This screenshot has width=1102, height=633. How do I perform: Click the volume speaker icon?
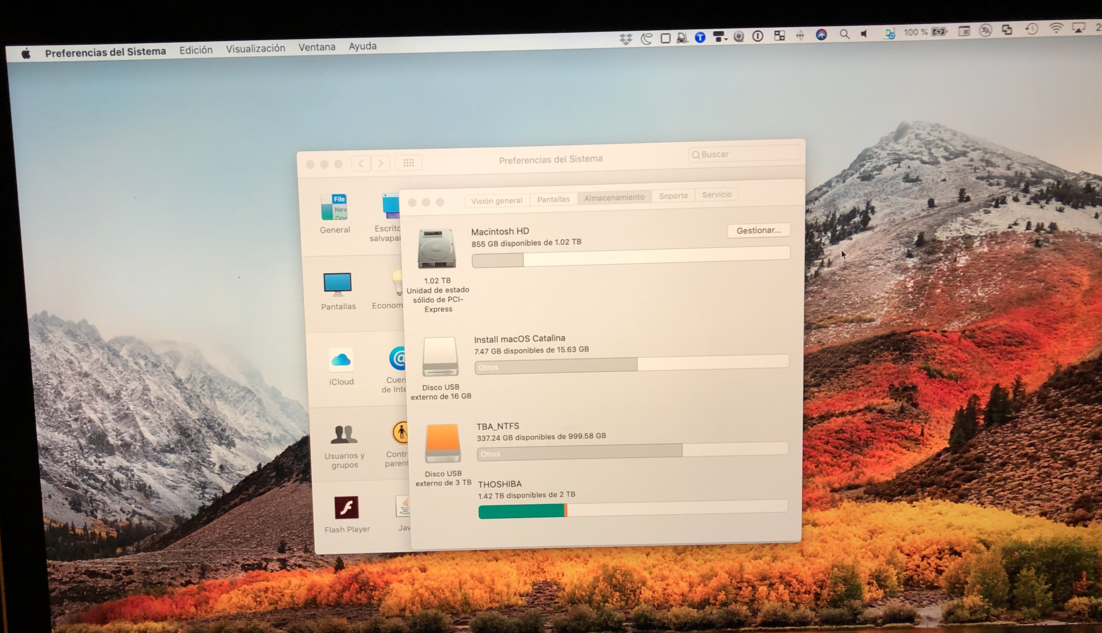(864, 34)
